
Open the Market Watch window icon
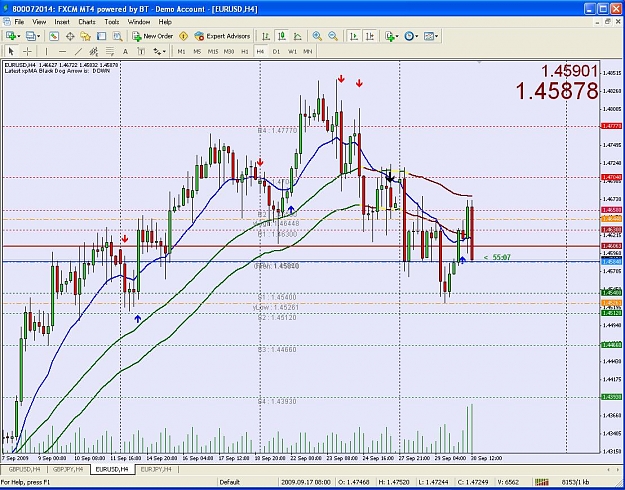coord(54,36)
